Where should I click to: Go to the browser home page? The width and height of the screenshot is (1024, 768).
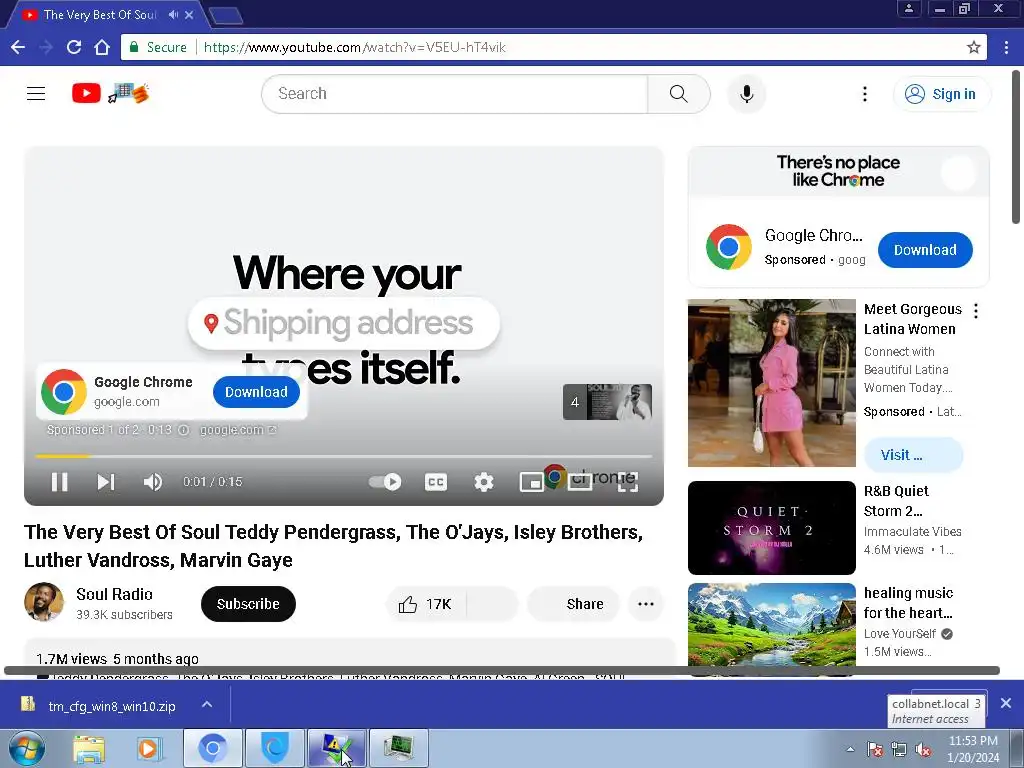coord(102,47)
